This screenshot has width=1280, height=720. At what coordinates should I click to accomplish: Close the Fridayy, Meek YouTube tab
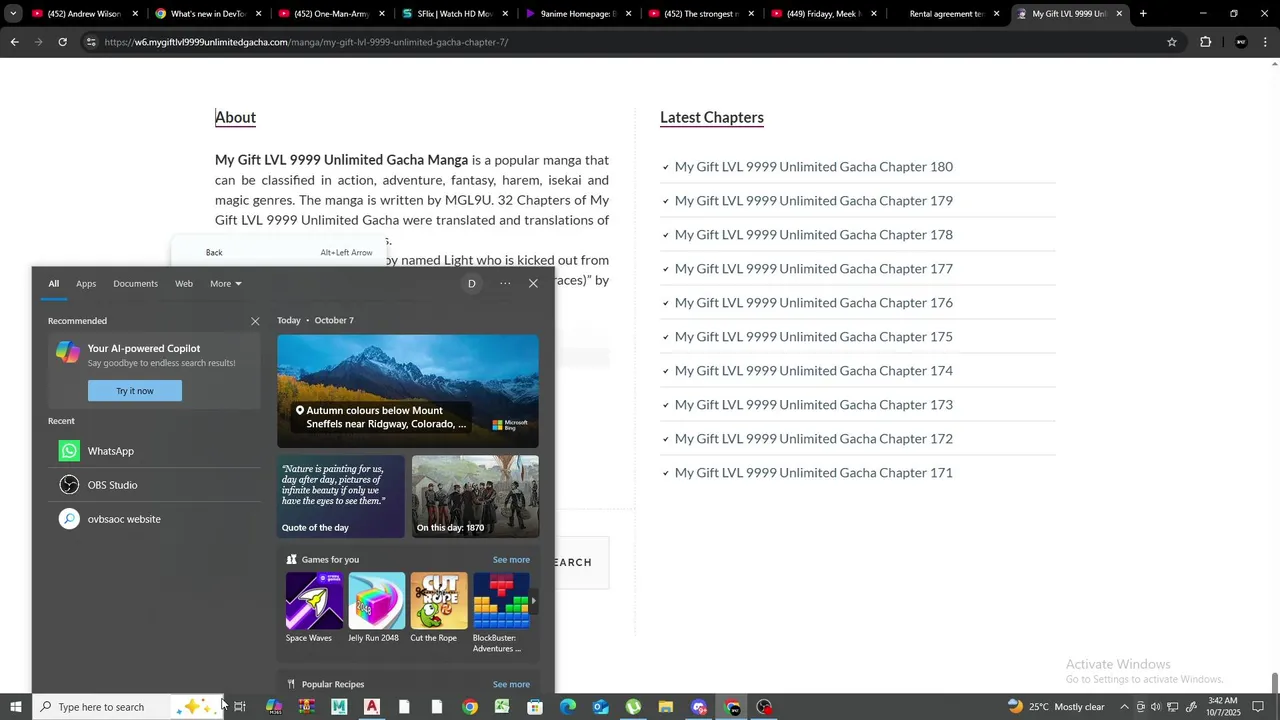click(x=874, y=14)
